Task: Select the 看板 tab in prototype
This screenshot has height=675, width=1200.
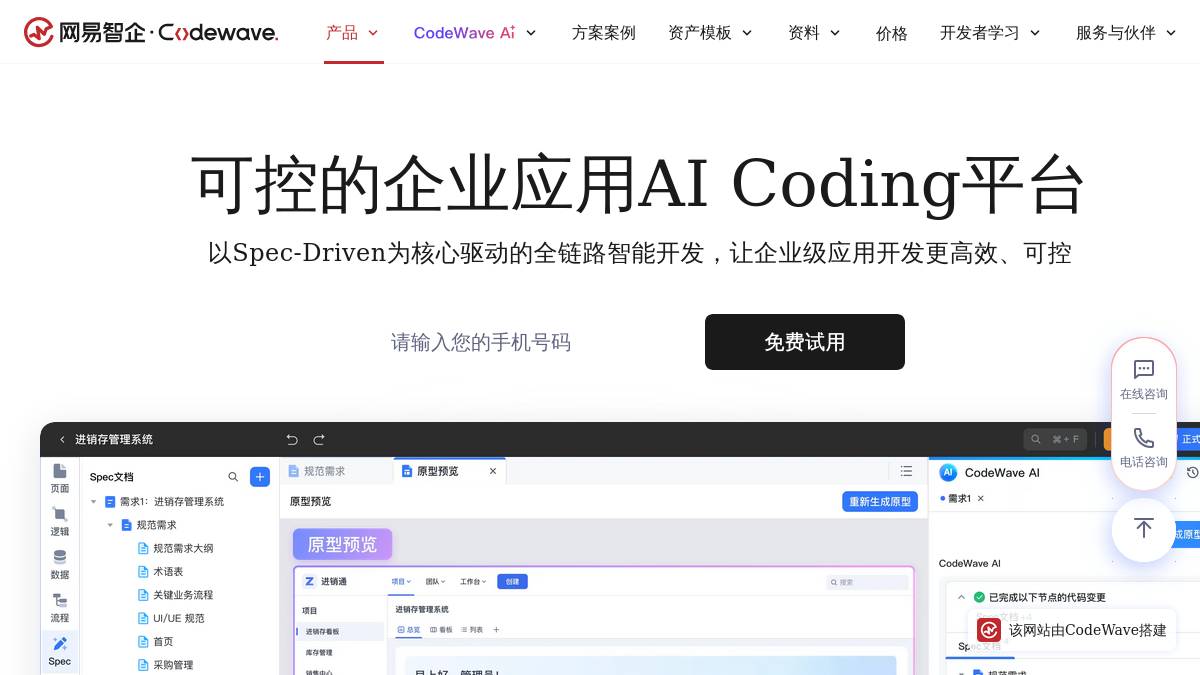Action: coord(442,630)
